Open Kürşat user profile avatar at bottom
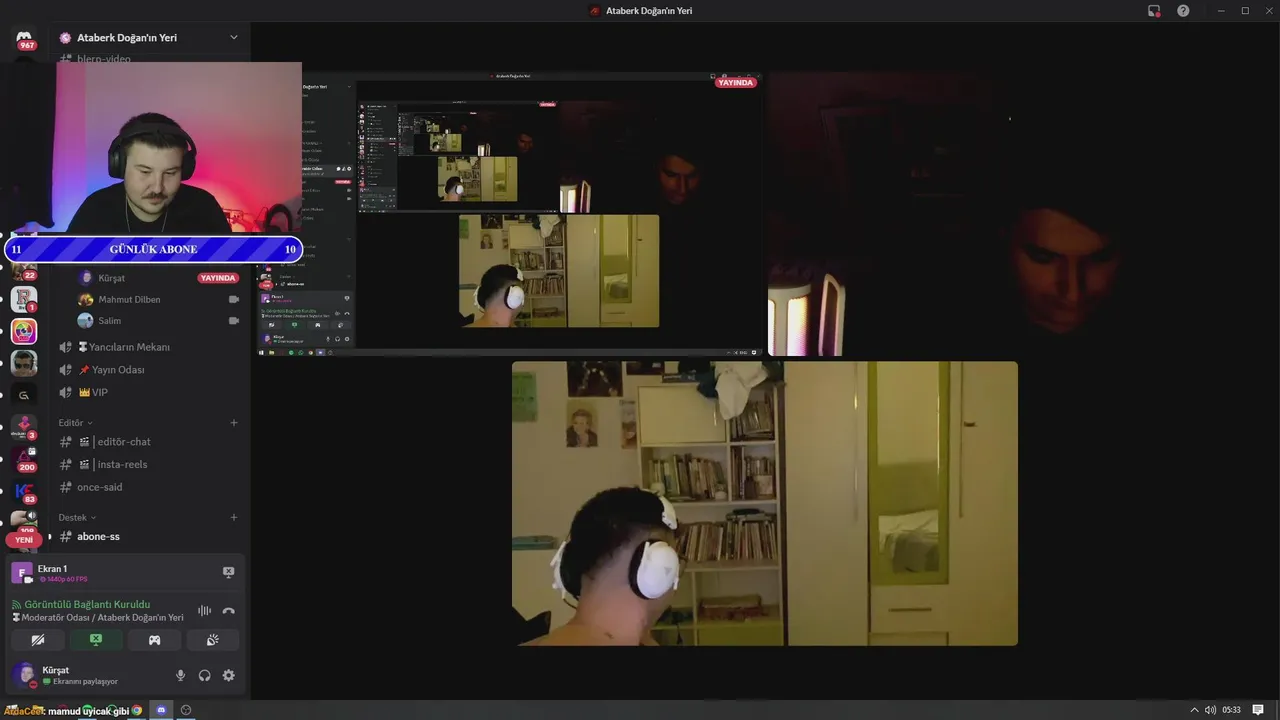The height and width of the screenshot is (720, 1280). 23,675
